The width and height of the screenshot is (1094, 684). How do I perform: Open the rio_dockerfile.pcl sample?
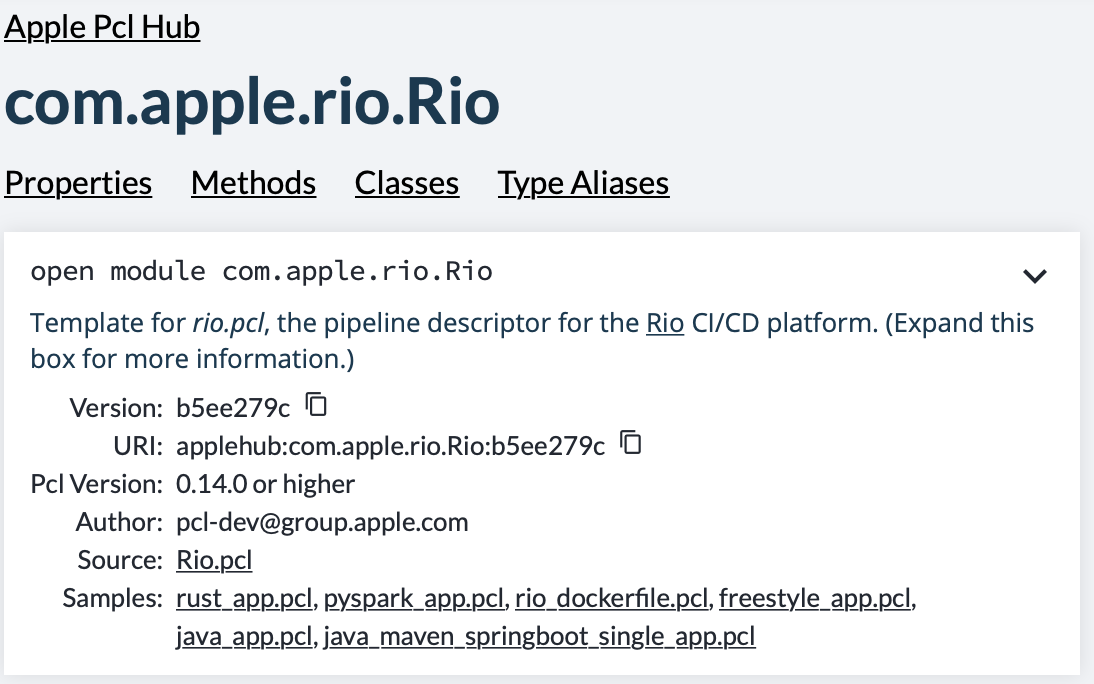(x=611, y=598)
